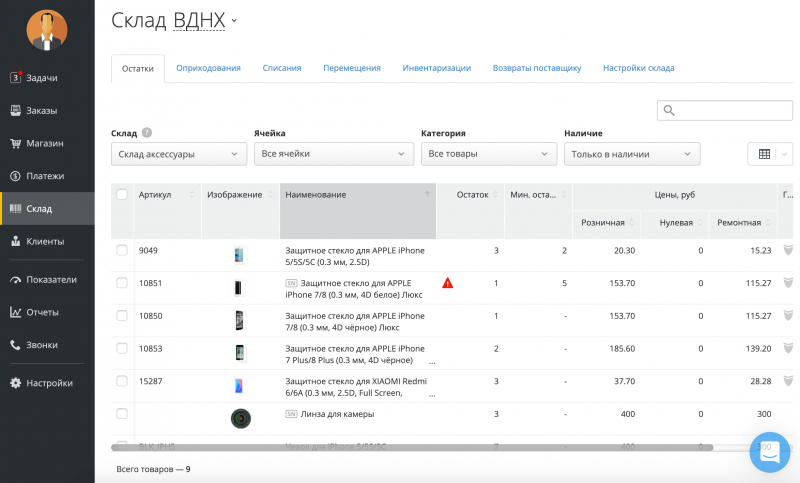Open Настройки gear icon in the sidebar

tap(15, 382)
